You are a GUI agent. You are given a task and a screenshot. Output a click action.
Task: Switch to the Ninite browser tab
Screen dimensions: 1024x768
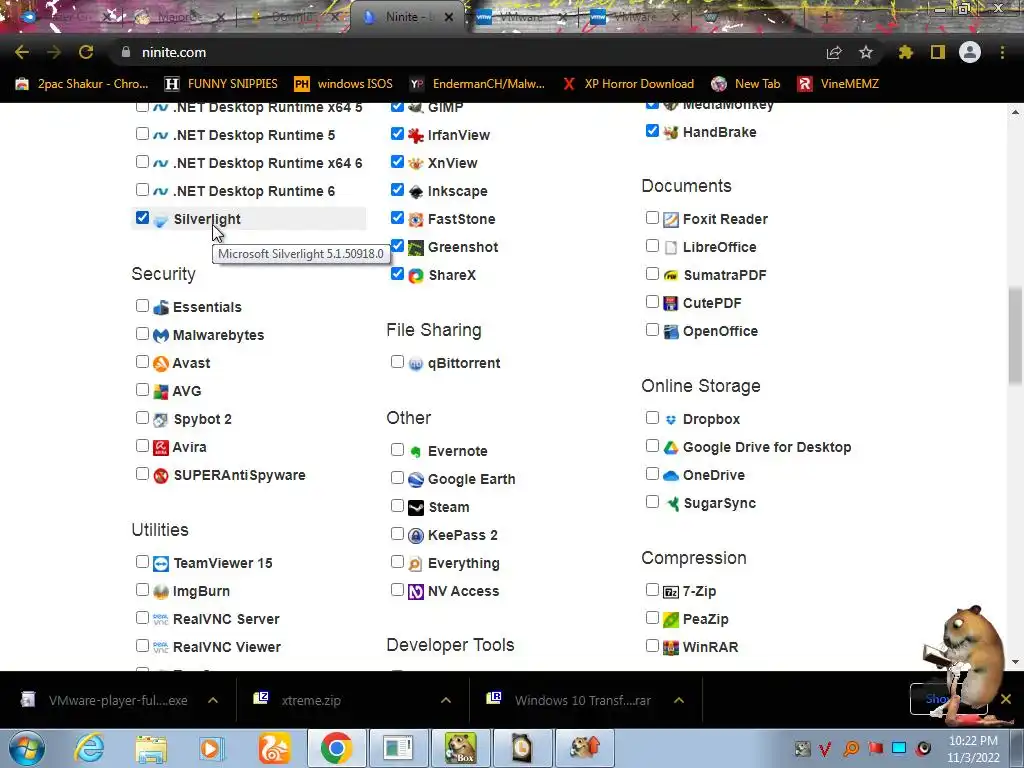pyautogui.click(x=406, y=17)
